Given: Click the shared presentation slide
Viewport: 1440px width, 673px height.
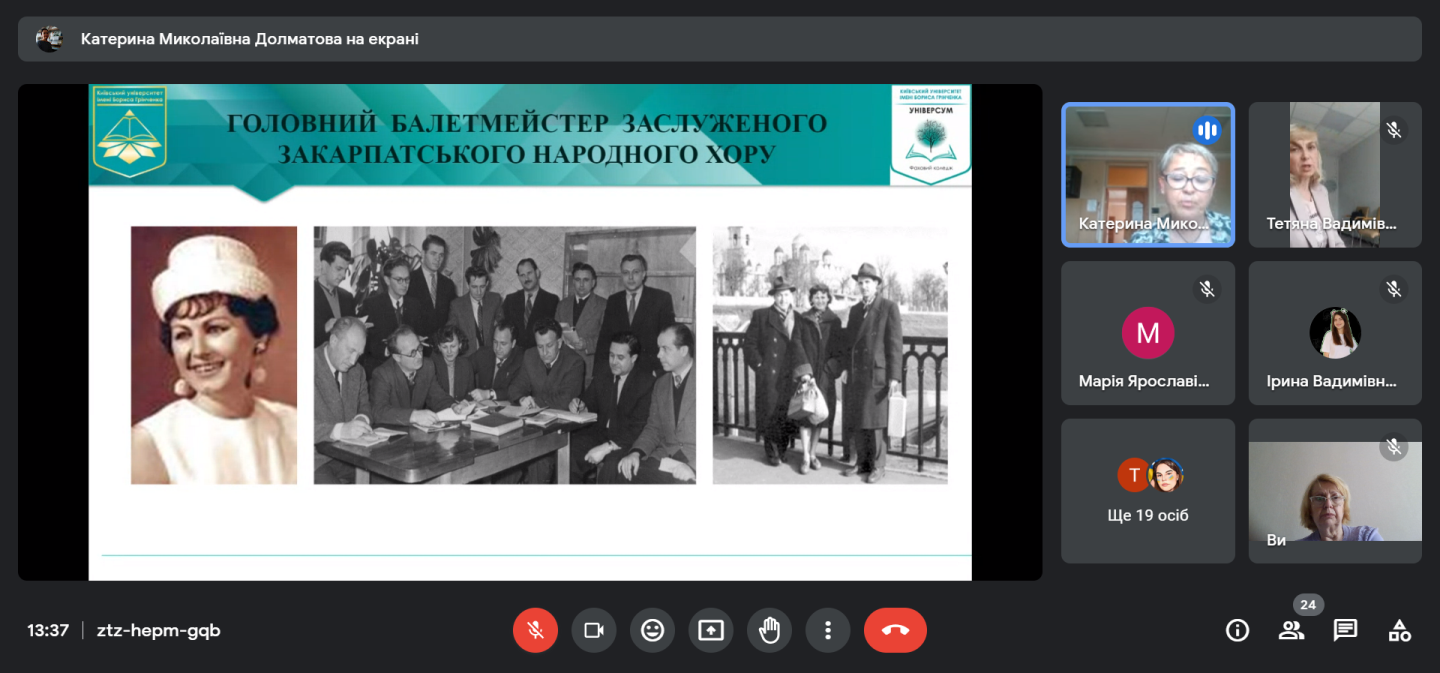Looking at the screenshot, I should [x=529, y=332].
